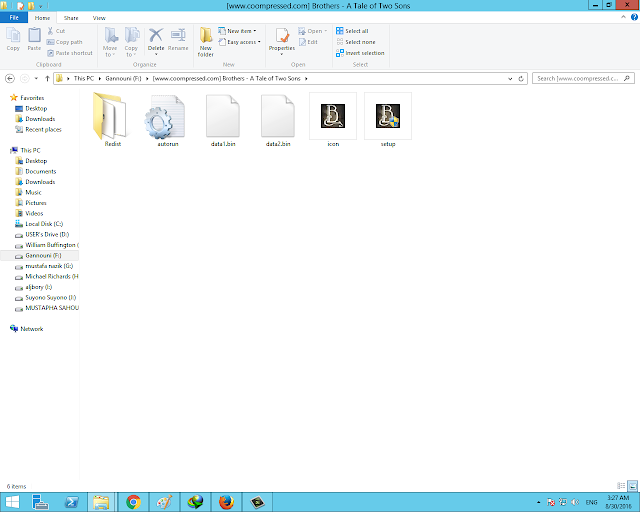Click the Back navigation arrow
The image size is (640, 512).
pos(10,78)
